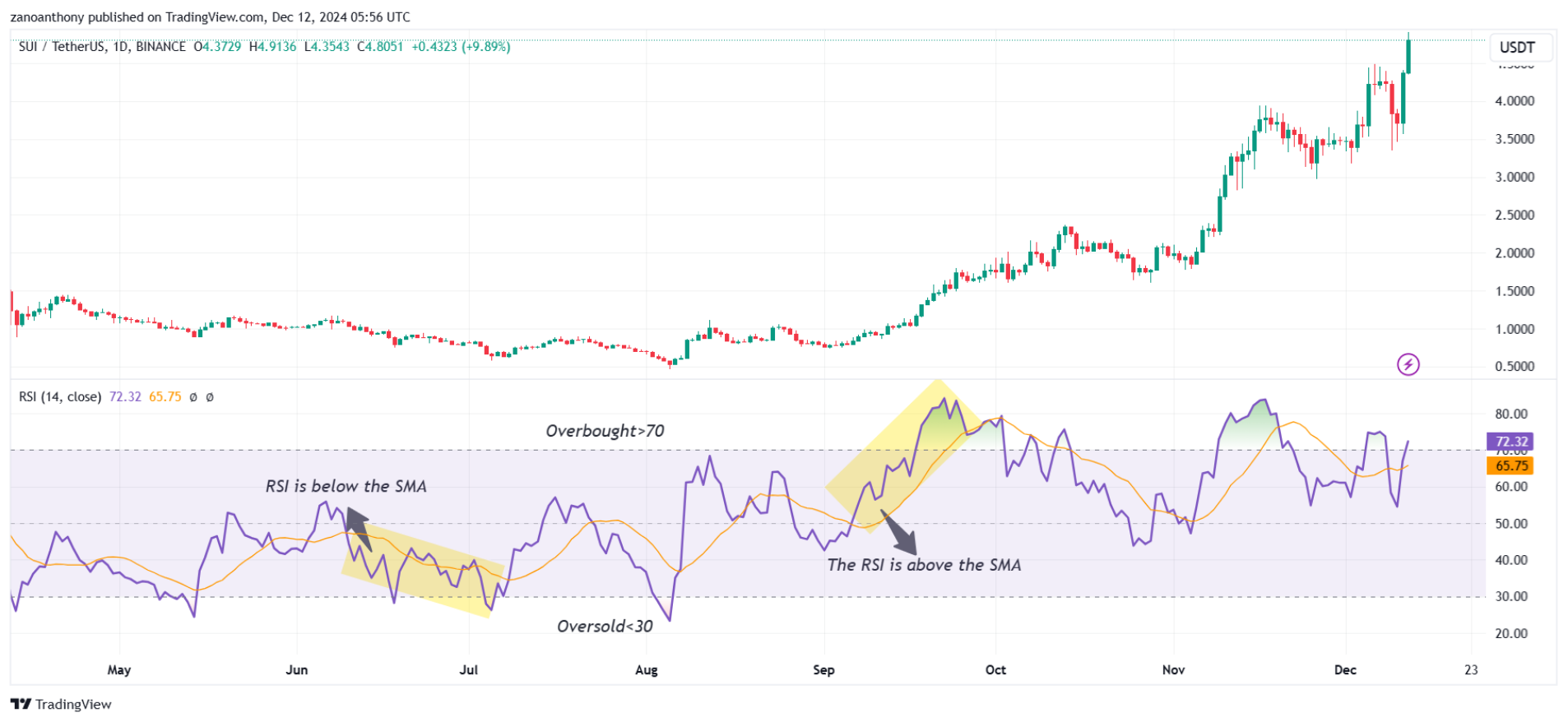
Task: Select the 'RSI is below the SMA' annotation
Action: (x=346, y=486)
